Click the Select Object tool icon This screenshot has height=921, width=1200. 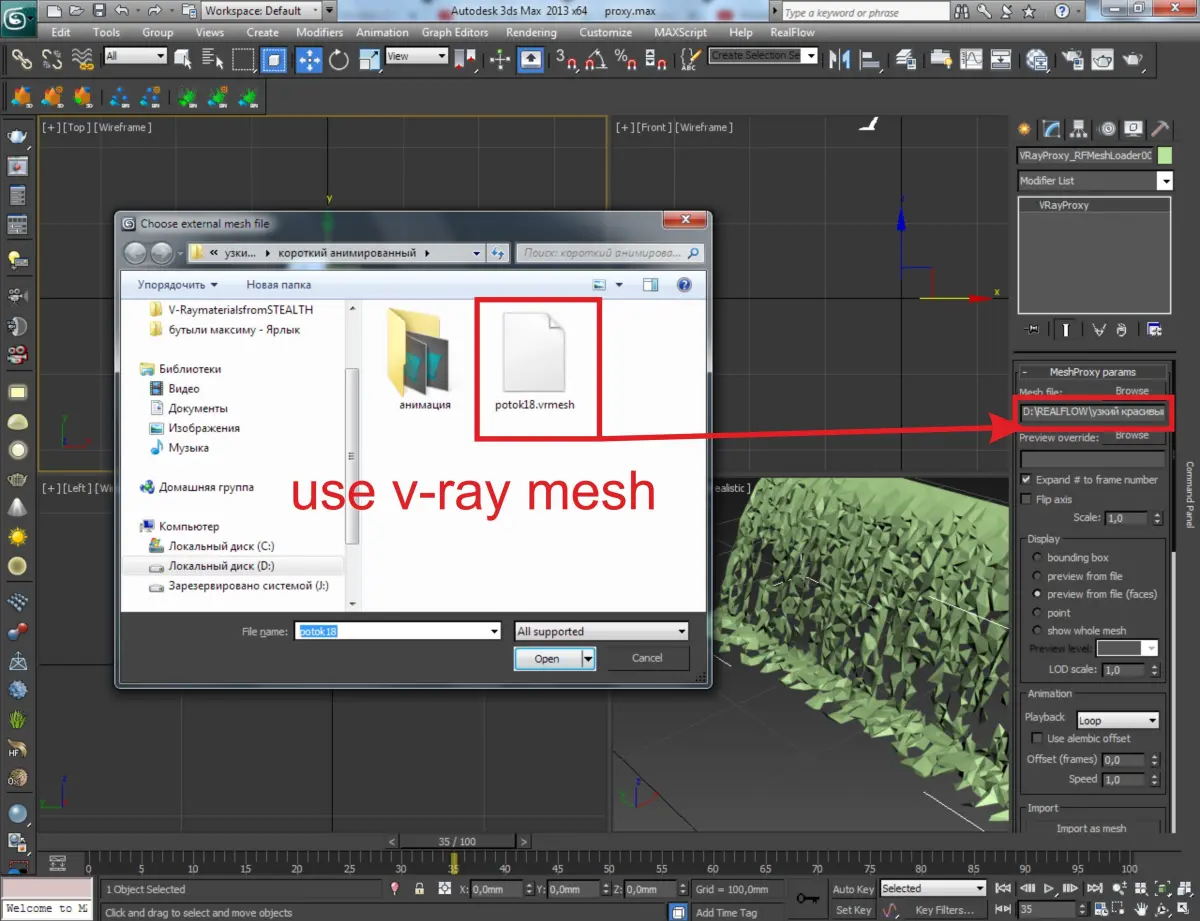coord(182,58)
